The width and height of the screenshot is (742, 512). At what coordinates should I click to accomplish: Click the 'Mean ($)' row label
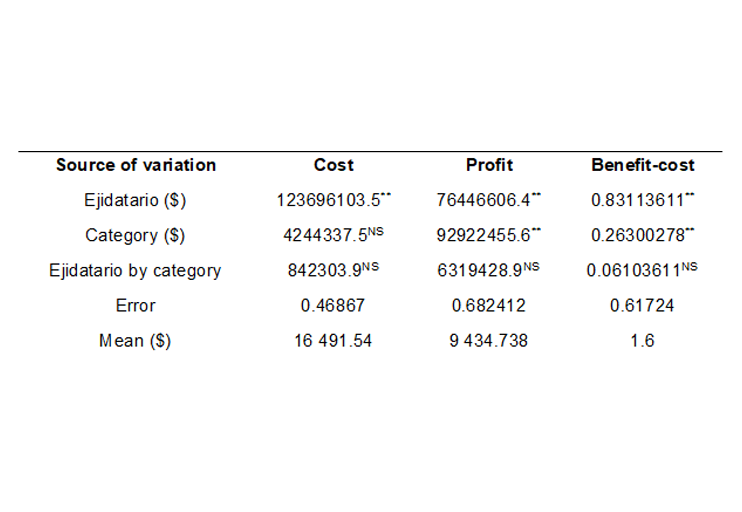pyautogui.click(x=135, y=340)
